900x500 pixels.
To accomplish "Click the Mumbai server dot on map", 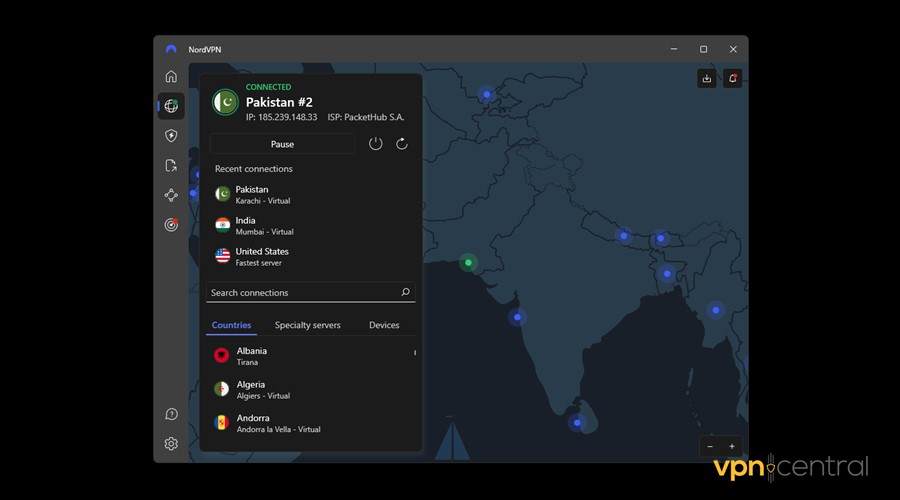I will click(517, 317).
